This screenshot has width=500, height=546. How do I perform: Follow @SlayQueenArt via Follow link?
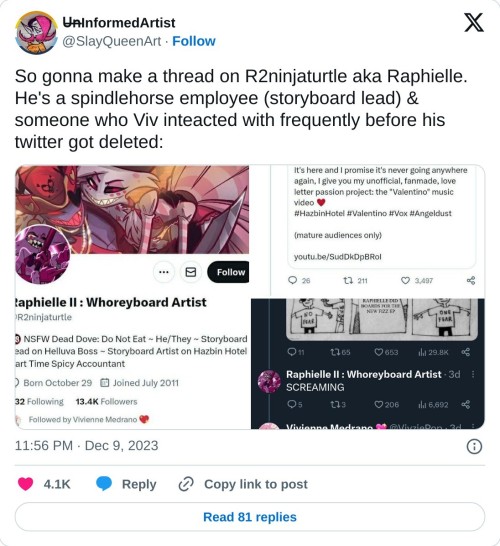click(x=194, y=41)
